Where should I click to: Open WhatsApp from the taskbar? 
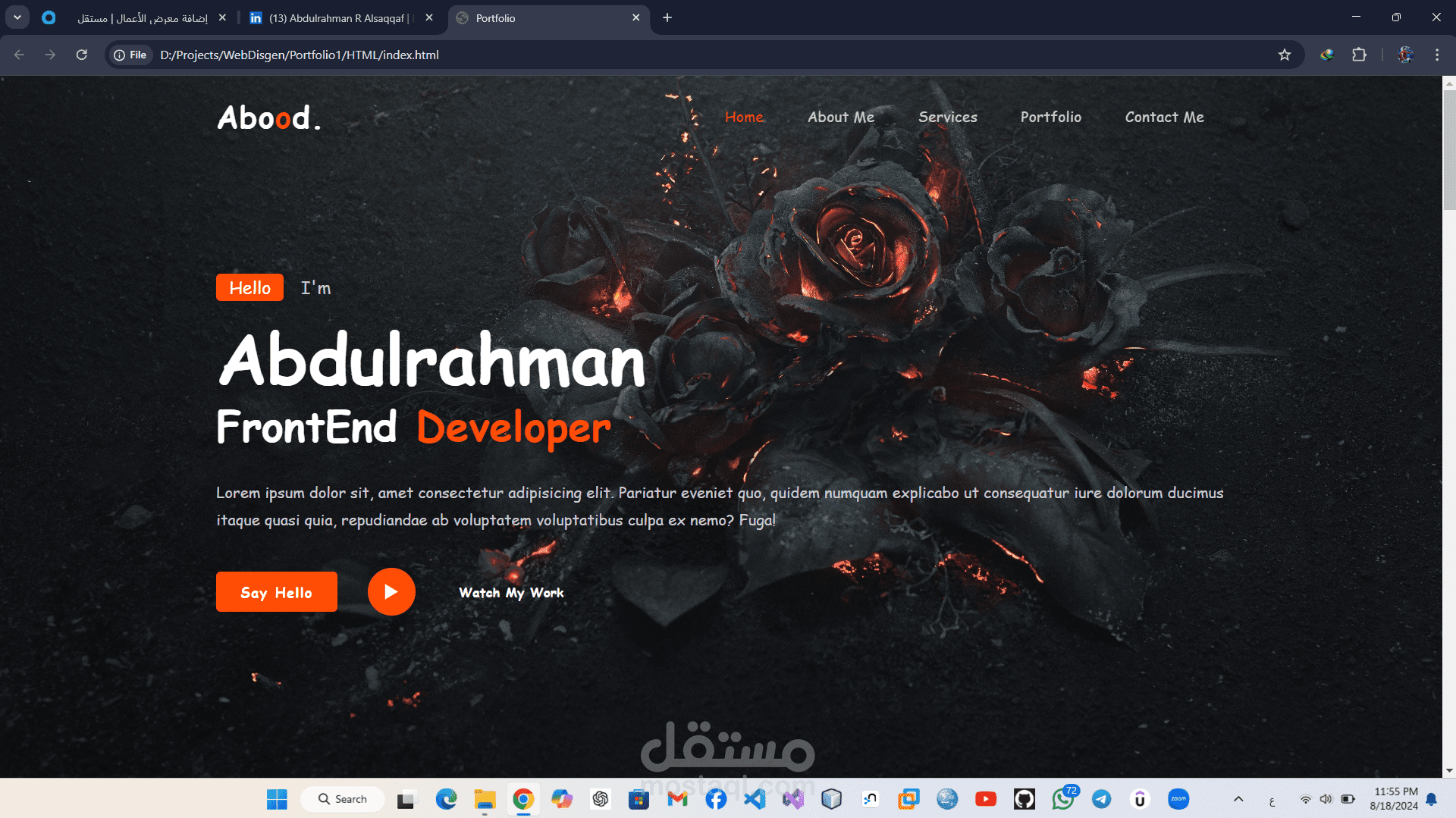point(1063,799)
